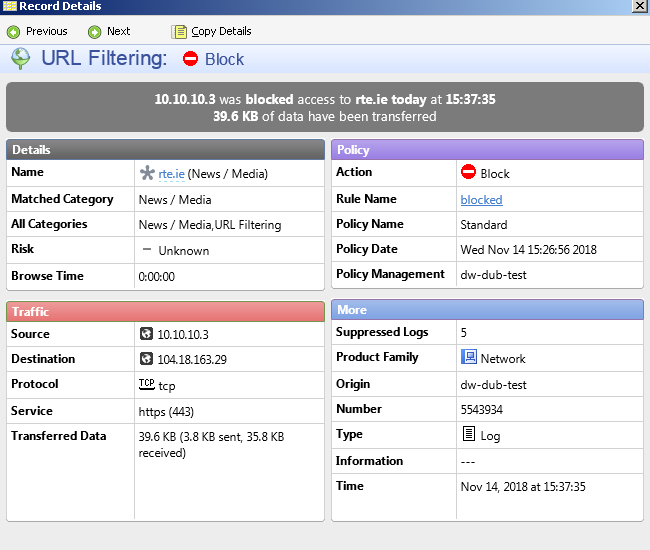Select 'News / Media,URL Filtering' categories value

[210, 225]
